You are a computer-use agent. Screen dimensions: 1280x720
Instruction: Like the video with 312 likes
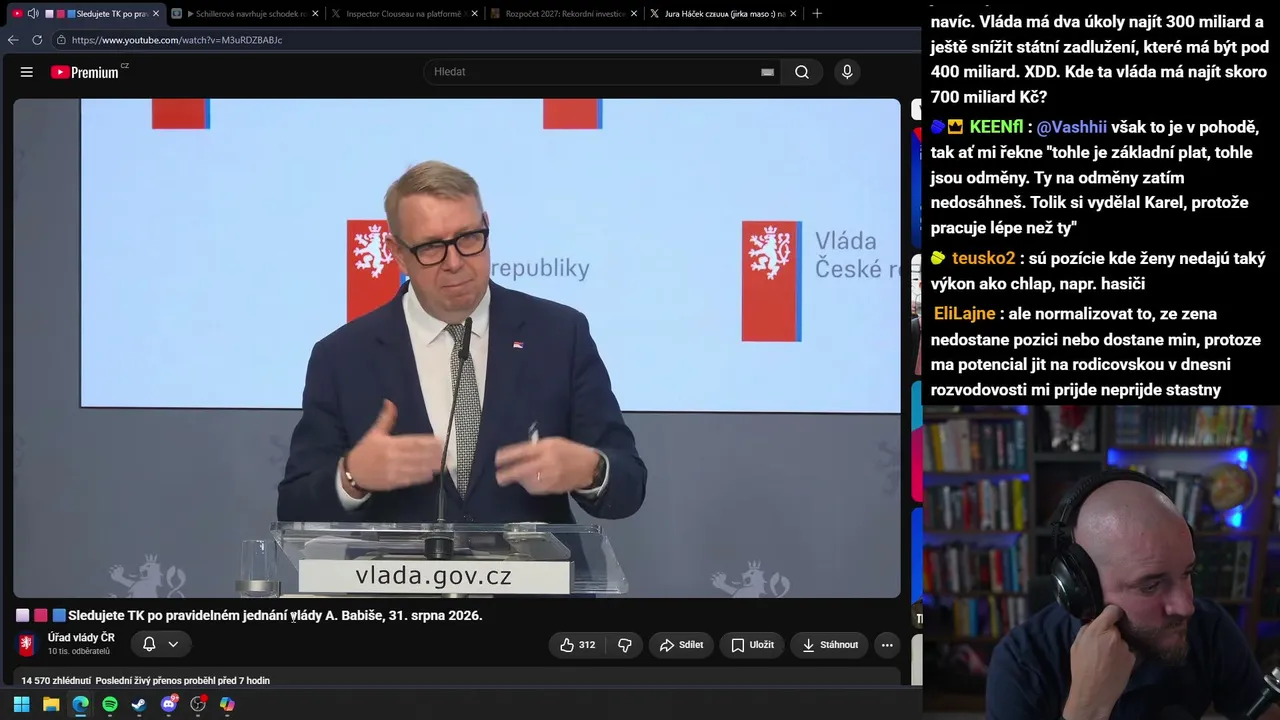coord(577,645)
